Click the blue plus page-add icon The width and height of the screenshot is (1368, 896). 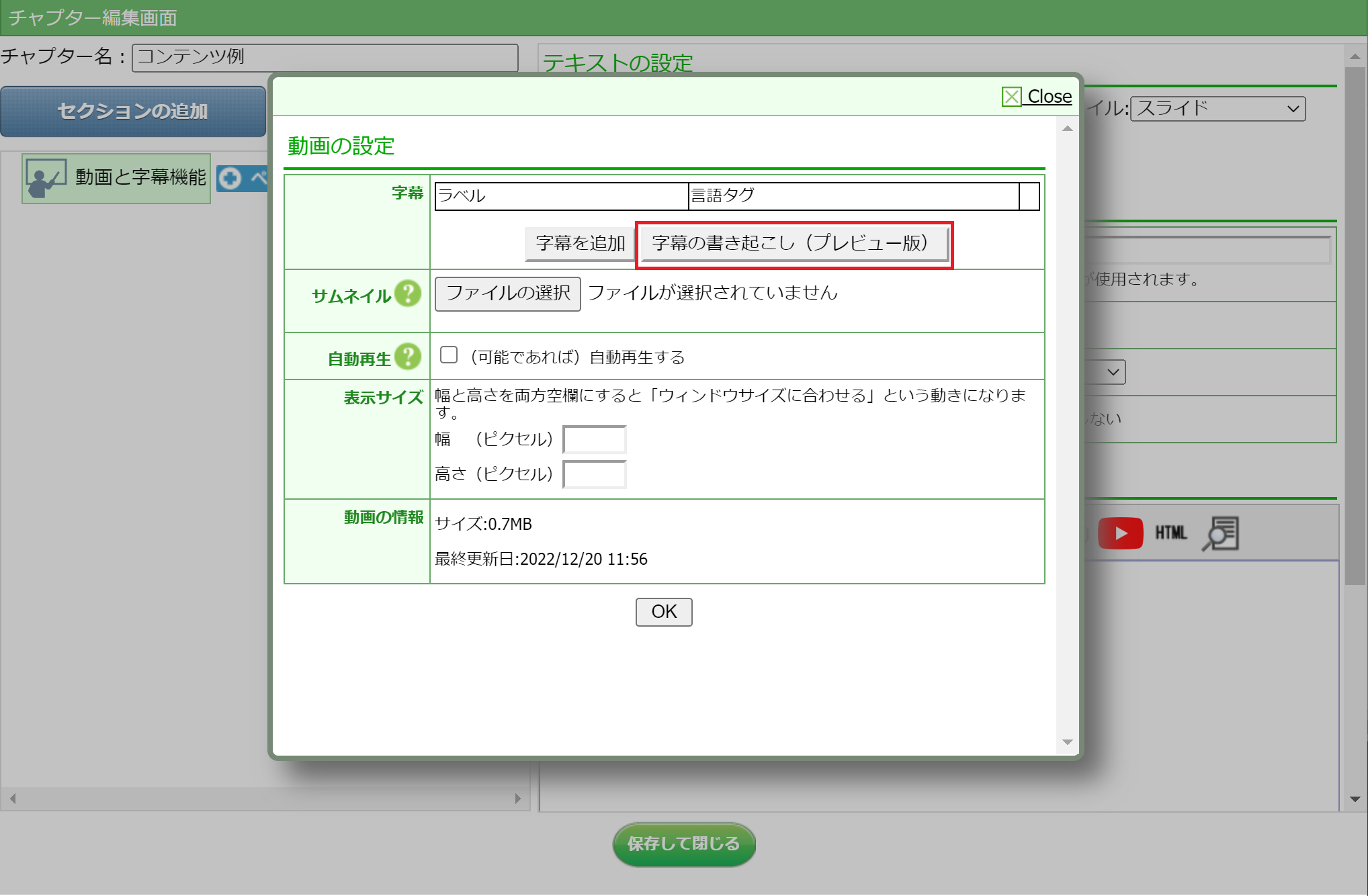click(x=230, y=179)
